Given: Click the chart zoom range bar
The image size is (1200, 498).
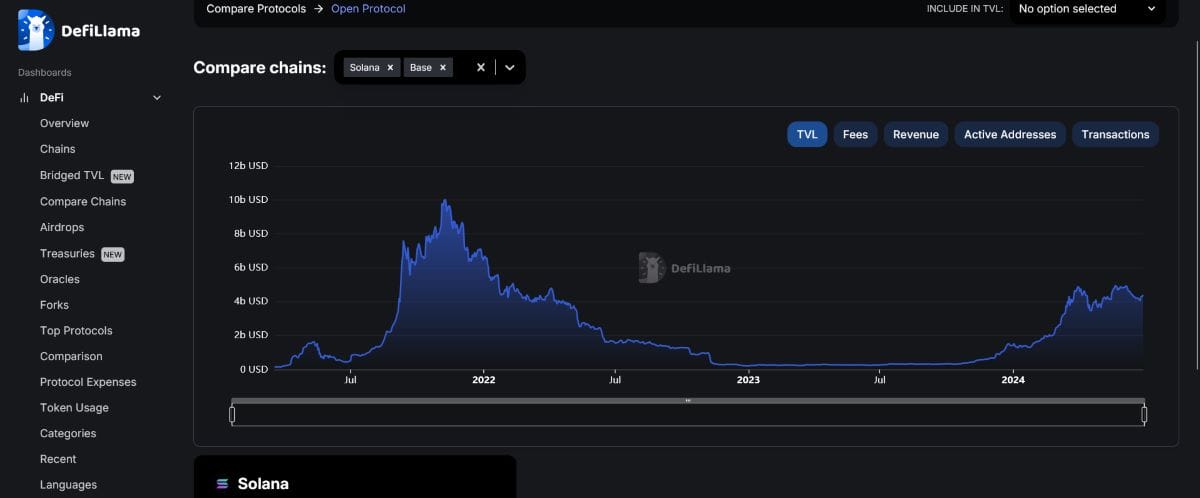Looking at the screenshot, I should 688,401.
